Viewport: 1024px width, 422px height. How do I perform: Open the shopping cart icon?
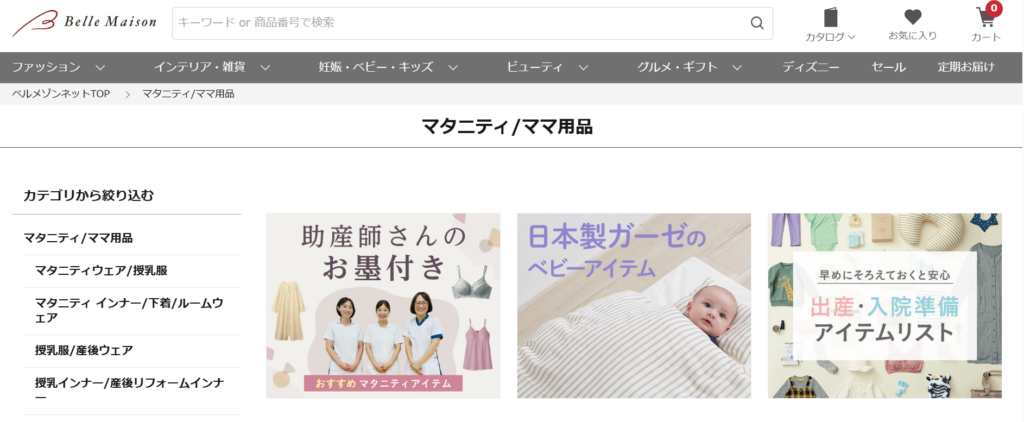pos(985,18)
